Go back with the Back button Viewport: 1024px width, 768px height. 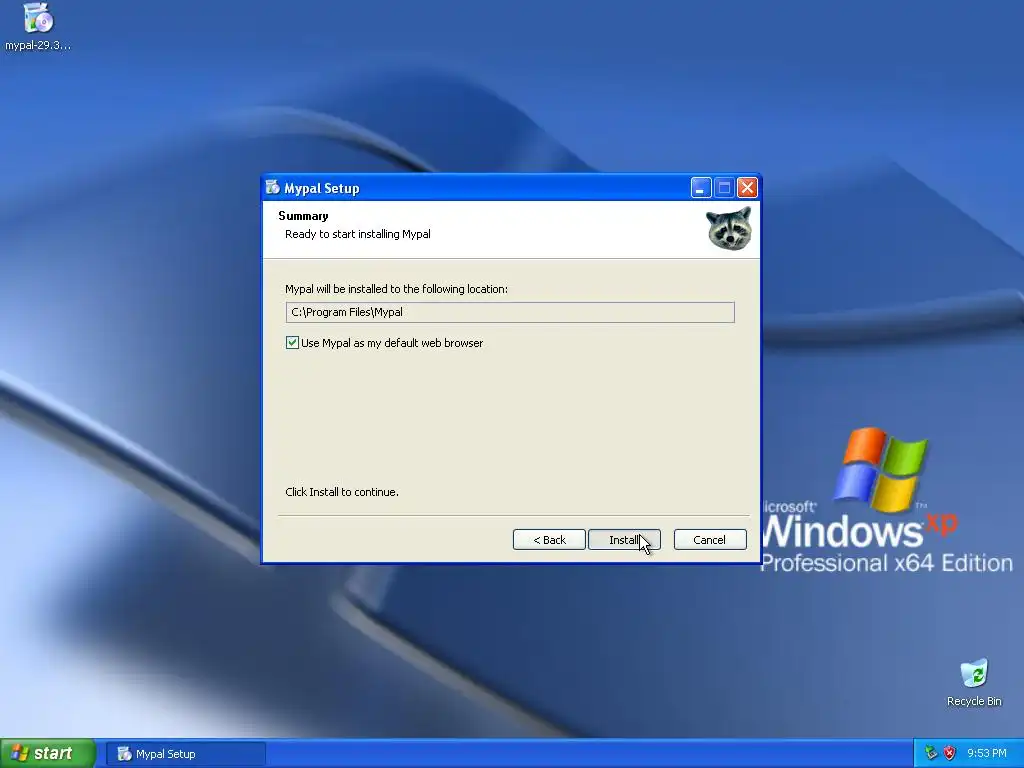(x=549, y=540)
